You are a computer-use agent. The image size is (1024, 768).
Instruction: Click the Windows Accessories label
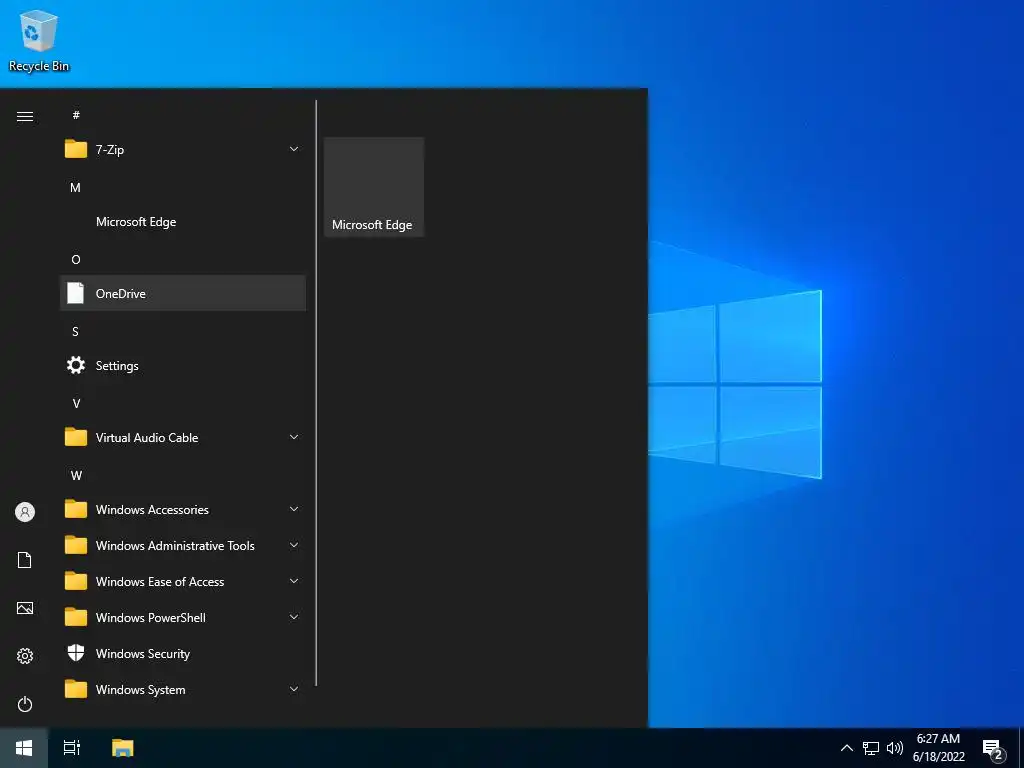tap(152, 509)
